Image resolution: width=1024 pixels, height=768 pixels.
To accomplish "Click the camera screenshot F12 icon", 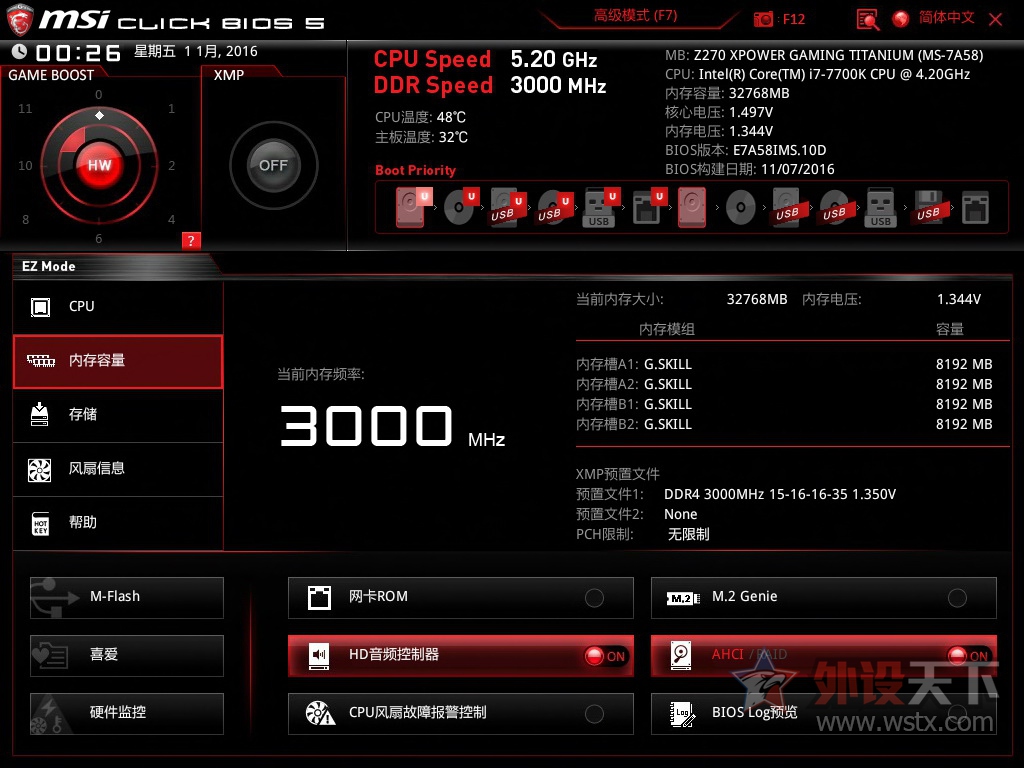I will click(x=763, y=19).
